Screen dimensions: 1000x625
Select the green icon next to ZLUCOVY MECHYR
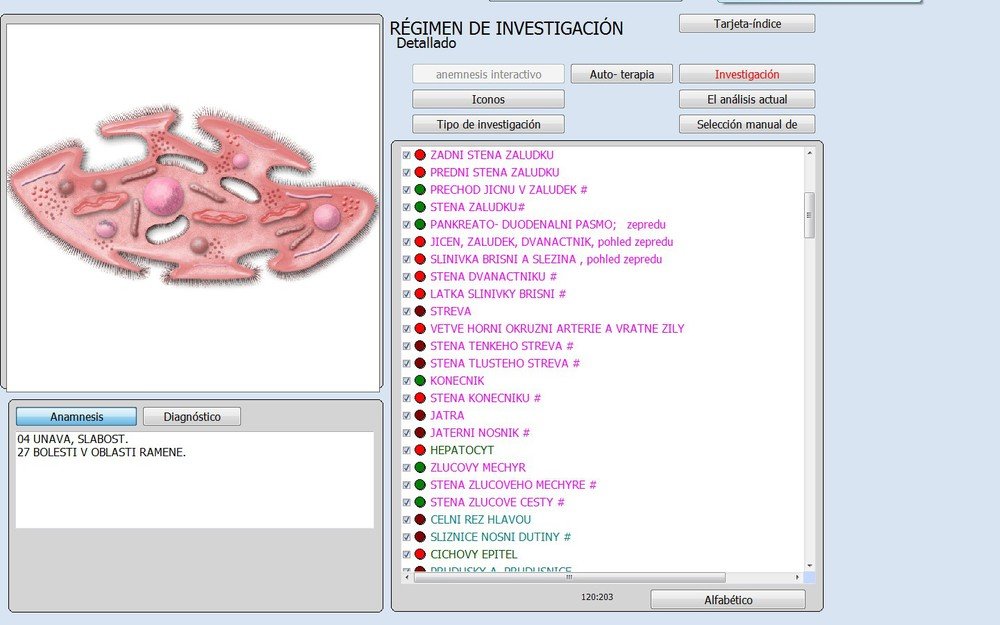point(418,467)
